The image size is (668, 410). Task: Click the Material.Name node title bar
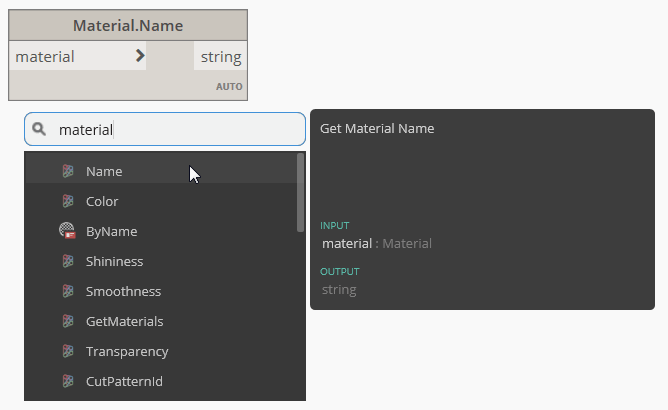coord(128,25)
